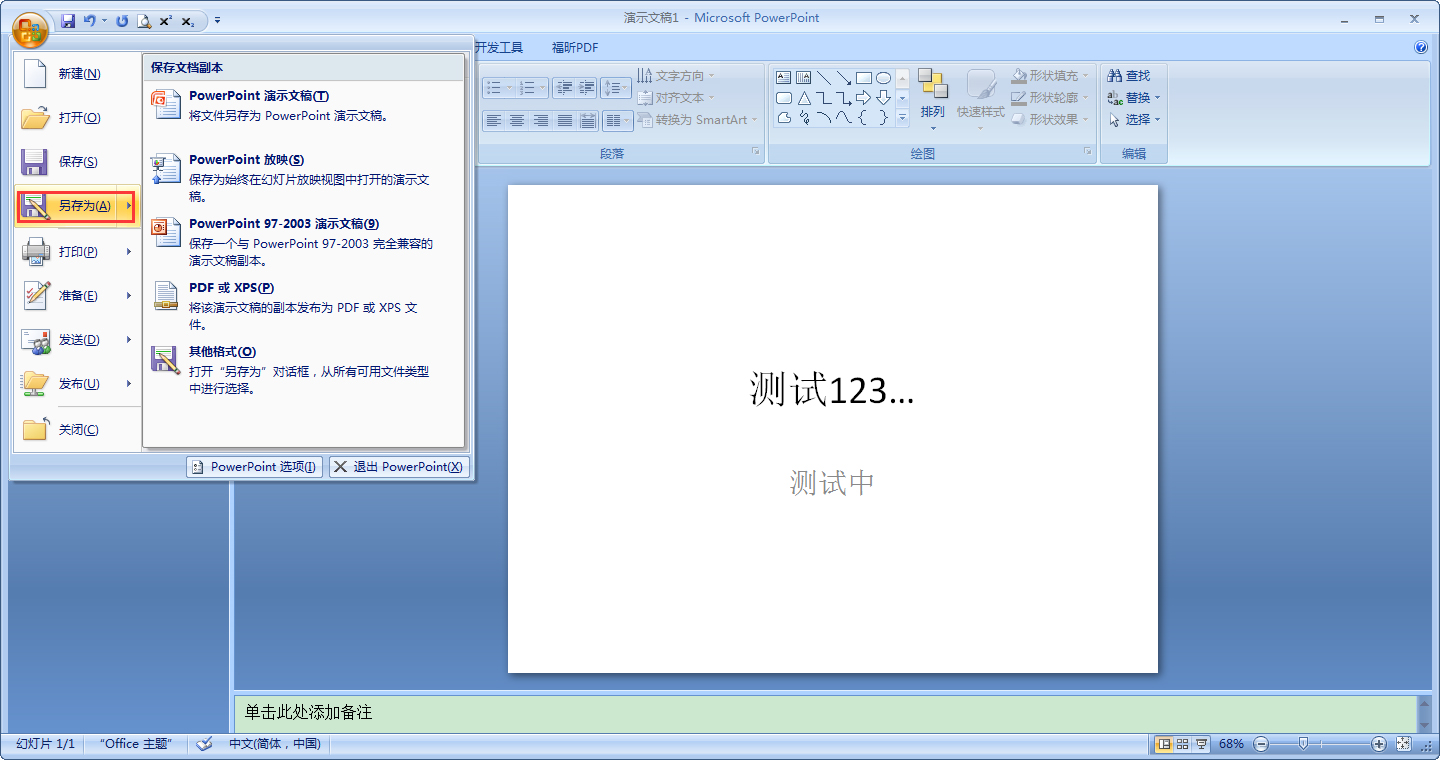Switch to Slide Sorter view in status bar
Image resolution: width=1440 pixels, height=760 pixels.
pyautogui.click(x=1182, y=743)
